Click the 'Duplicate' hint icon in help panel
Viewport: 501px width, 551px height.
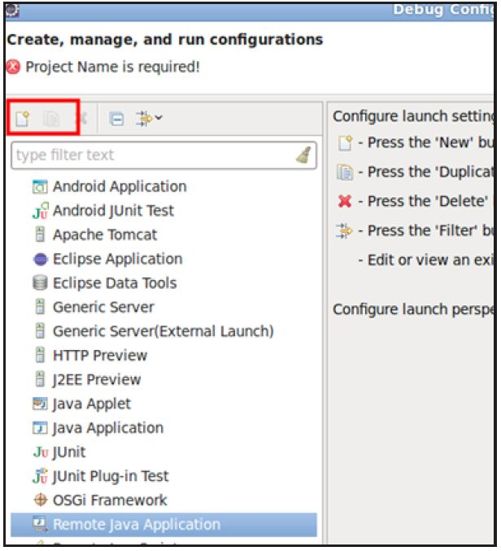(345, 172)
